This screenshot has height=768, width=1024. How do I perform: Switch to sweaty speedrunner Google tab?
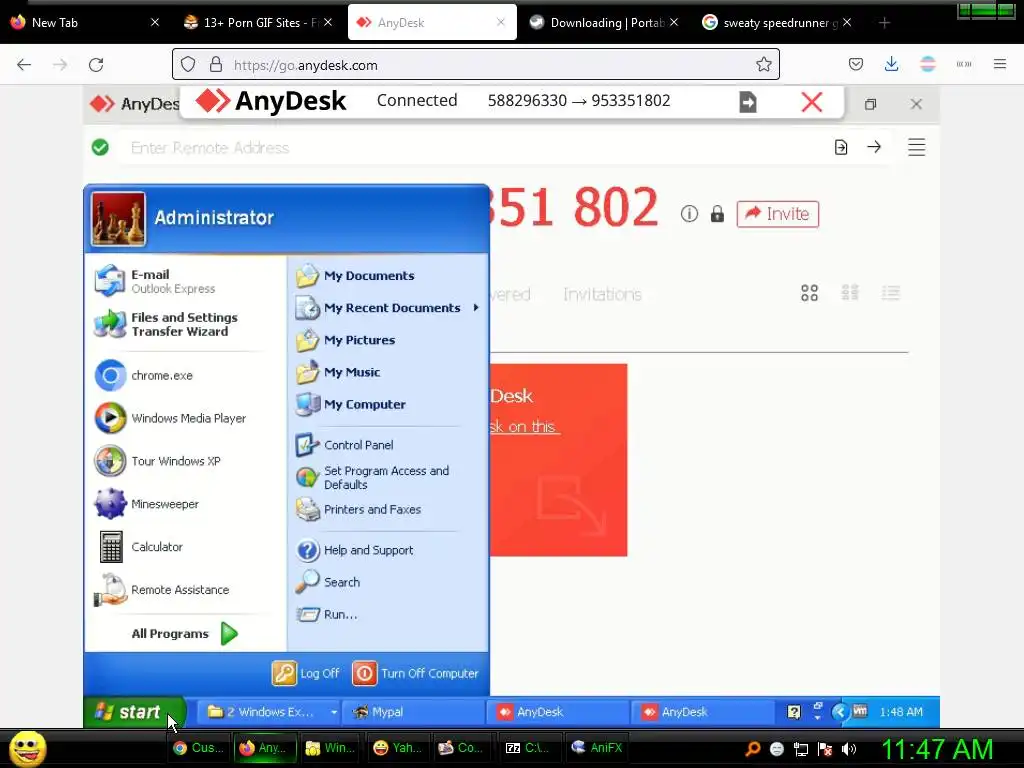776,23
